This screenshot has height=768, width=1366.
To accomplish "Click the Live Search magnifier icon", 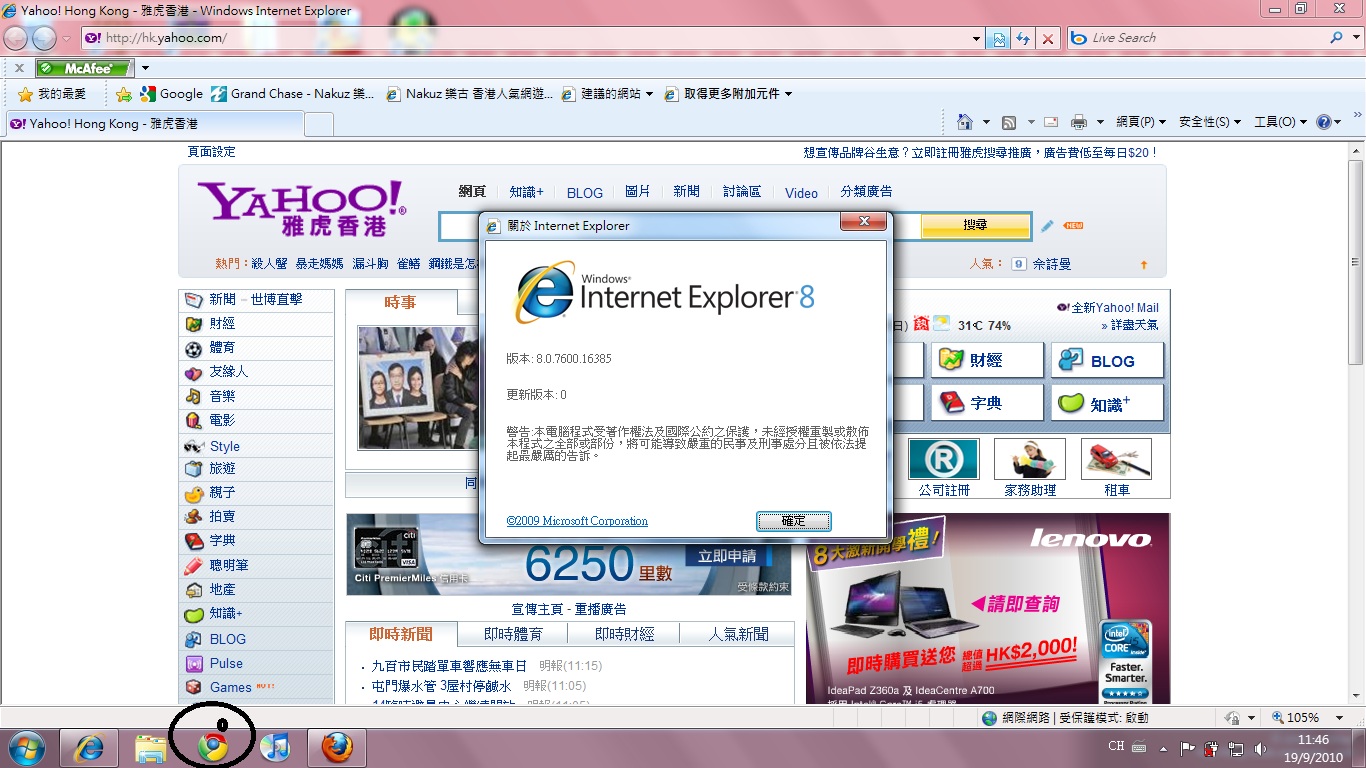I will [x=1336, y=38].
